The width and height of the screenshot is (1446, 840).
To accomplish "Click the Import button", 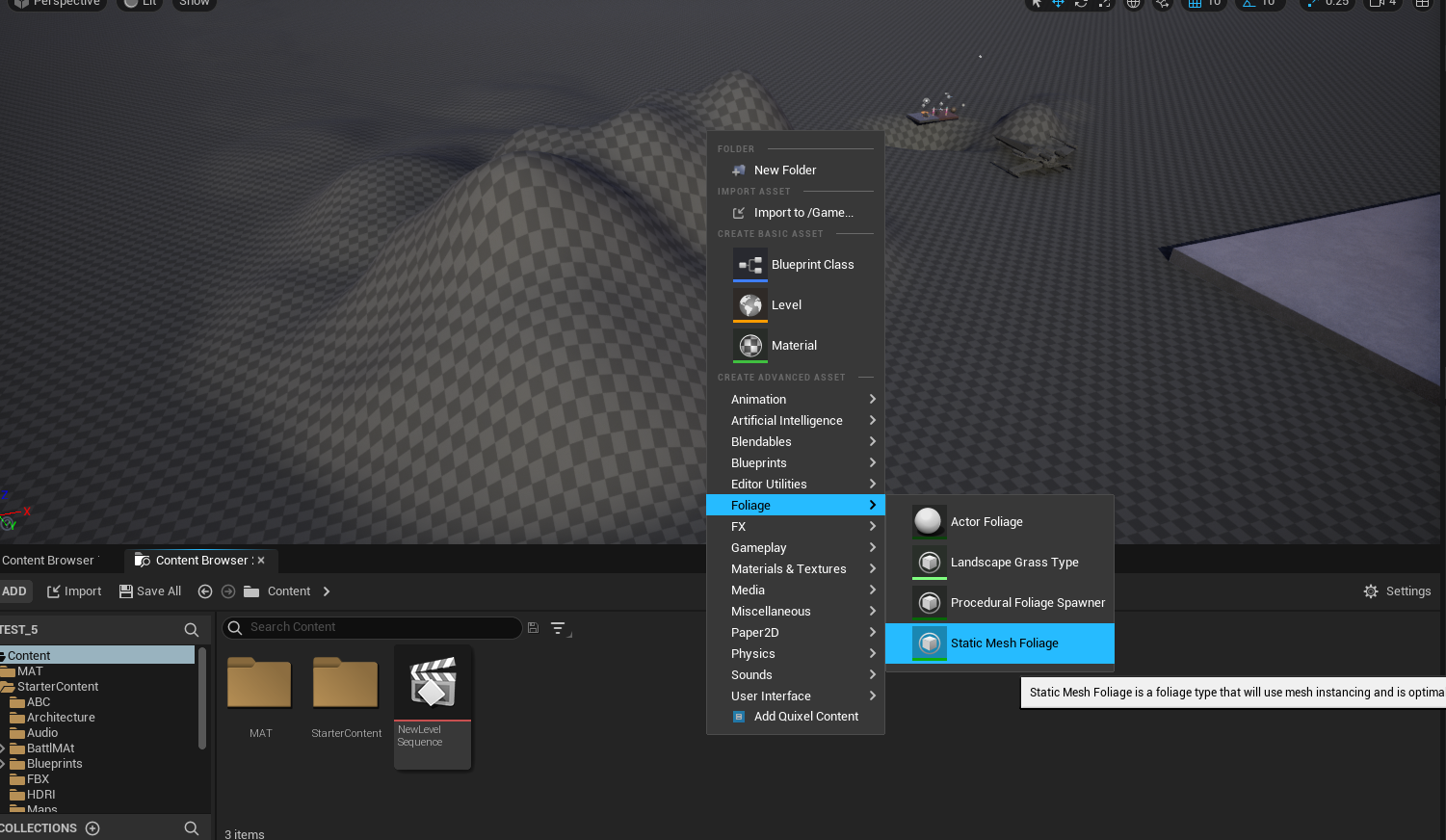I will (x=74, y=591).
